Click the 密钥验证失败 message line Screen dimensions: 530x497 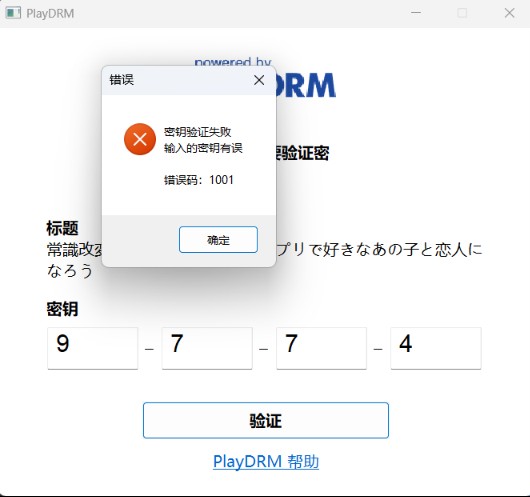point(197,132)
